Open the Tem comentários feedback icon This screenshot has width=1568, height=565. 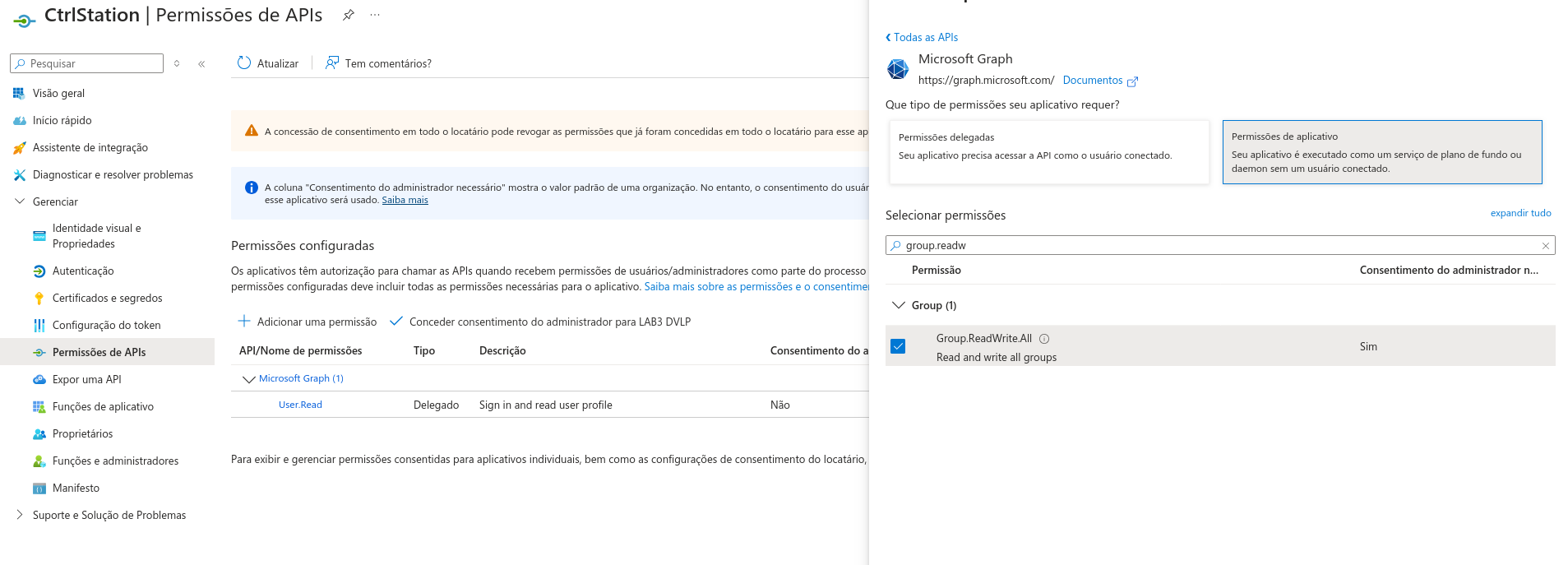(332, 63)
